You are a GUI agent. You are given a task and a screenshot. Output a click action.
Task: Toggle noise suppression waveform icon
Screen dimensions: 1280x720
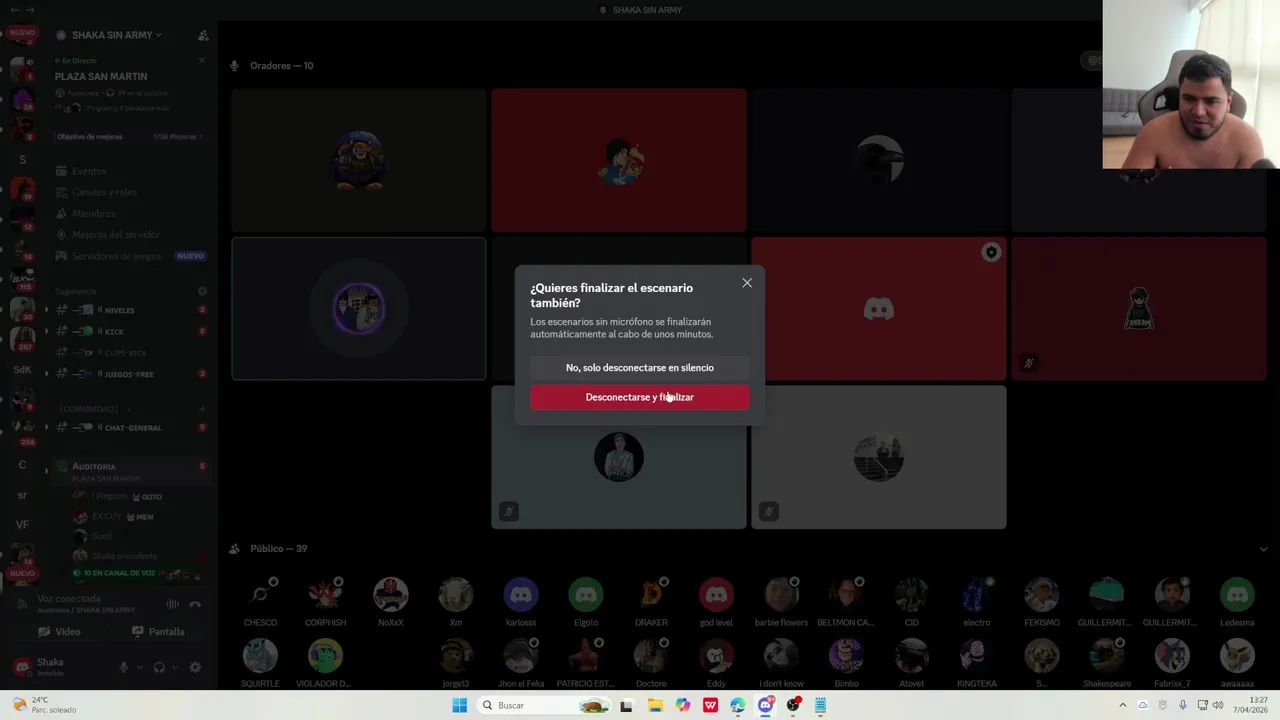click(x=172, y=604)
